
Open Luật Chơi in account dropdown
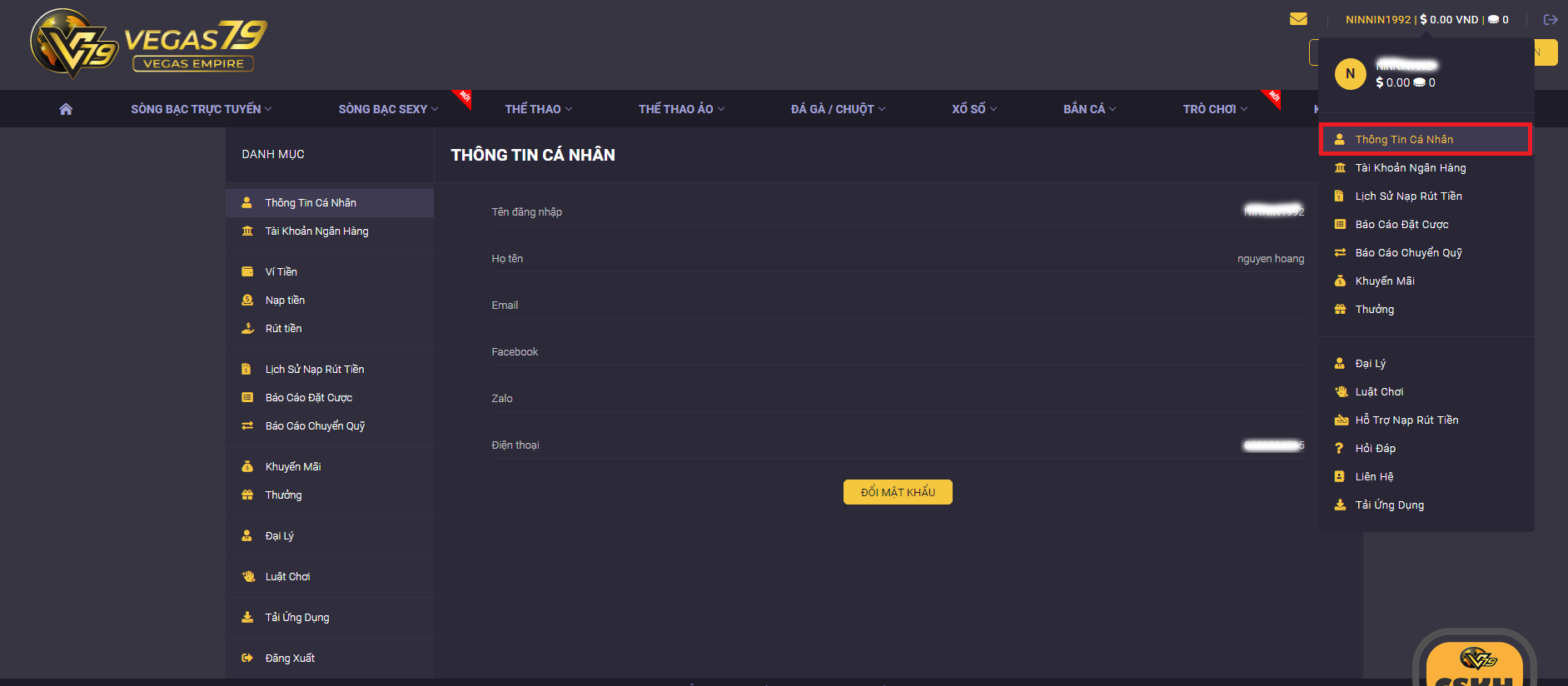click(1426, 391)
